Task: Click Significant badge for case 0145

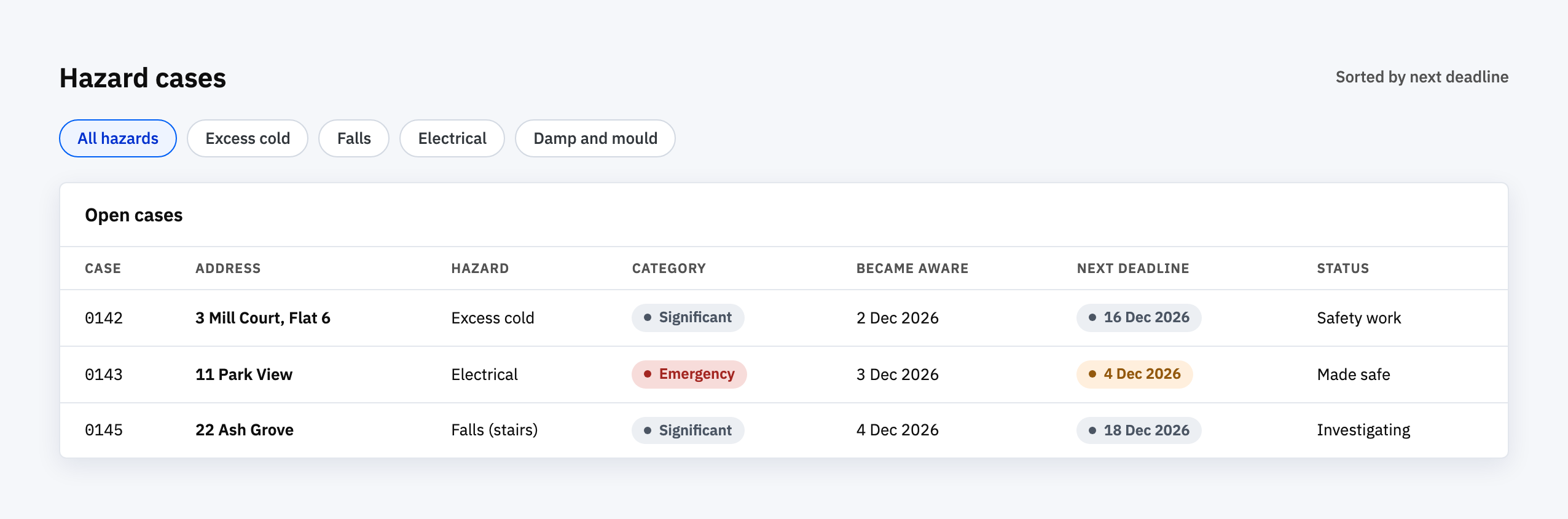Action: 688,430
